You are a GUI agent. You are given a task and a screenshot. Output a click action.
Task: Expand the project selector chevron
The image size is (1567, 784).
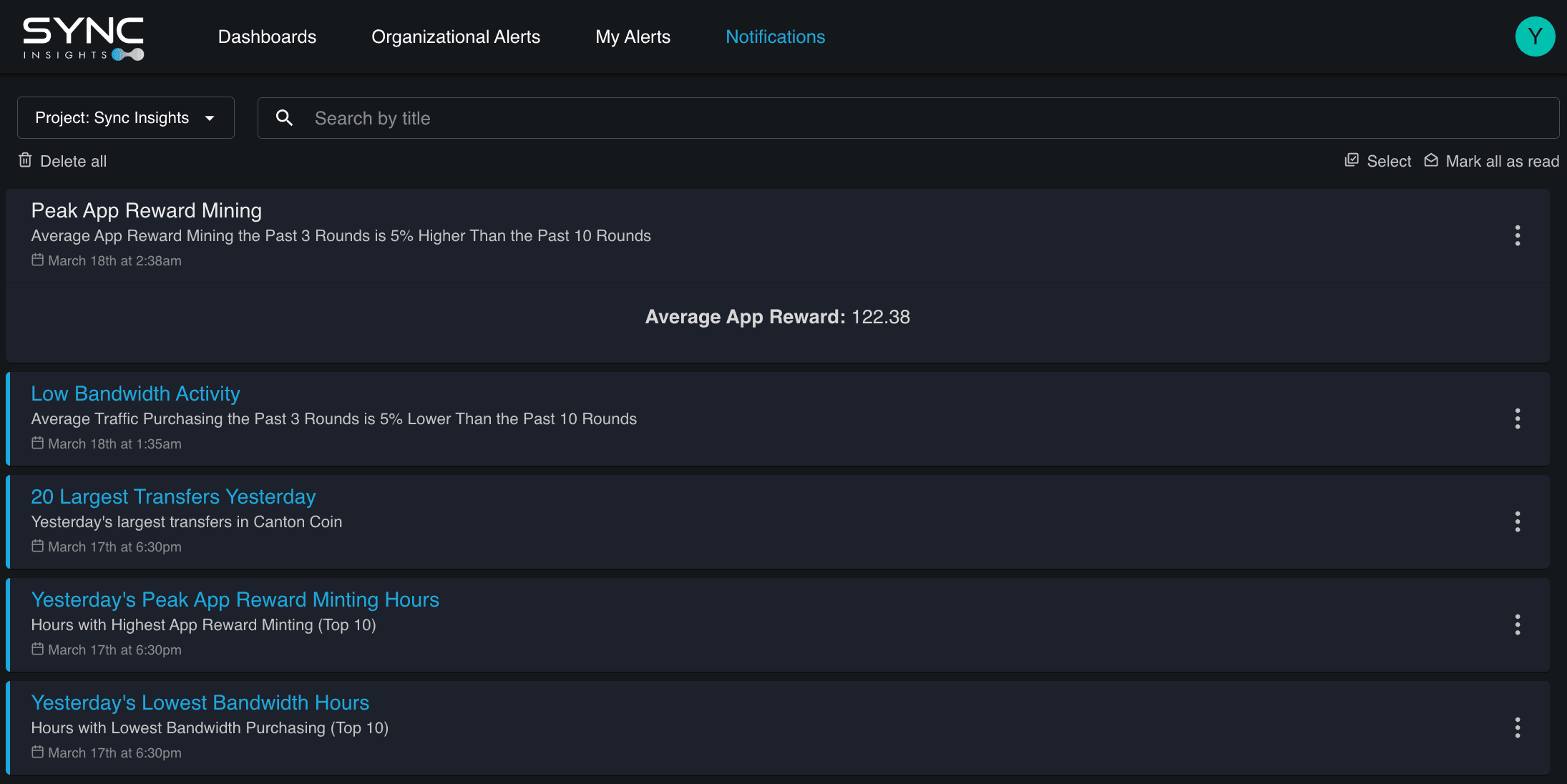coord(210,118)
